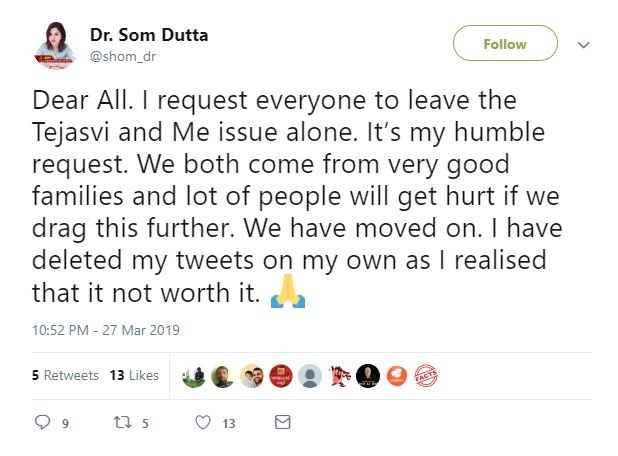This screenshot has height=456, width=618.
Task: Click the grey default silhouette liker avatar
Action: coord(311,375)
